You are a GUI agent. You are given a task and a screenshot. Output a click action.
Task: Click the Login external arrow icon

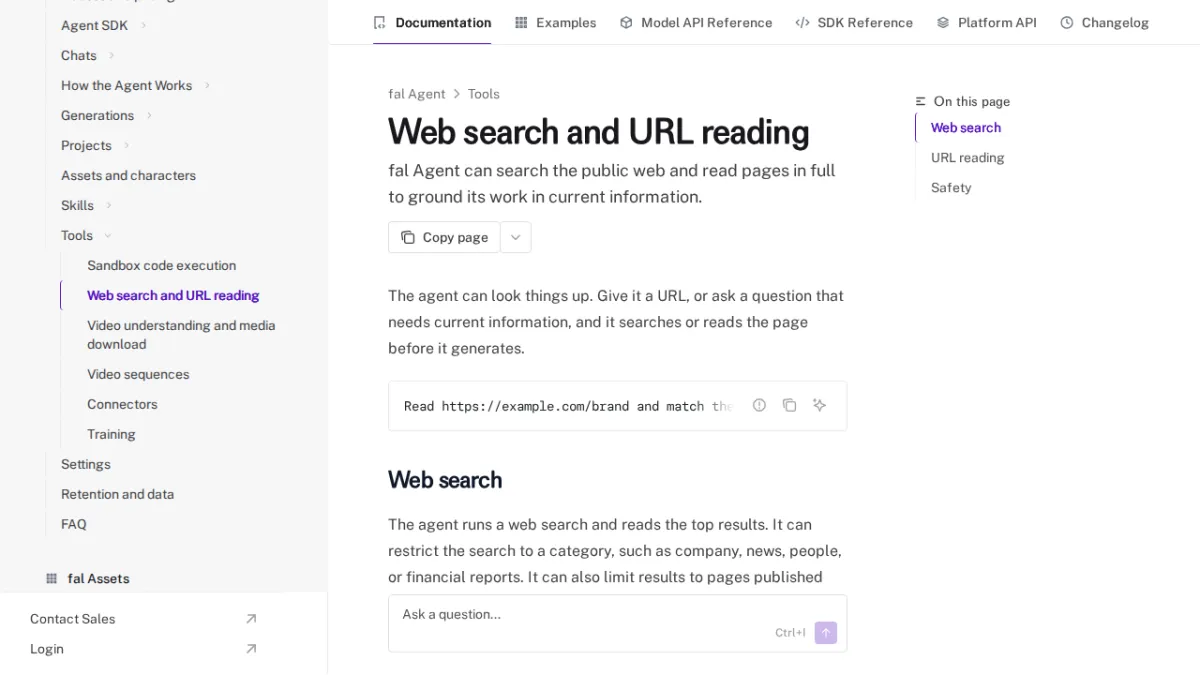coord(251,649)
